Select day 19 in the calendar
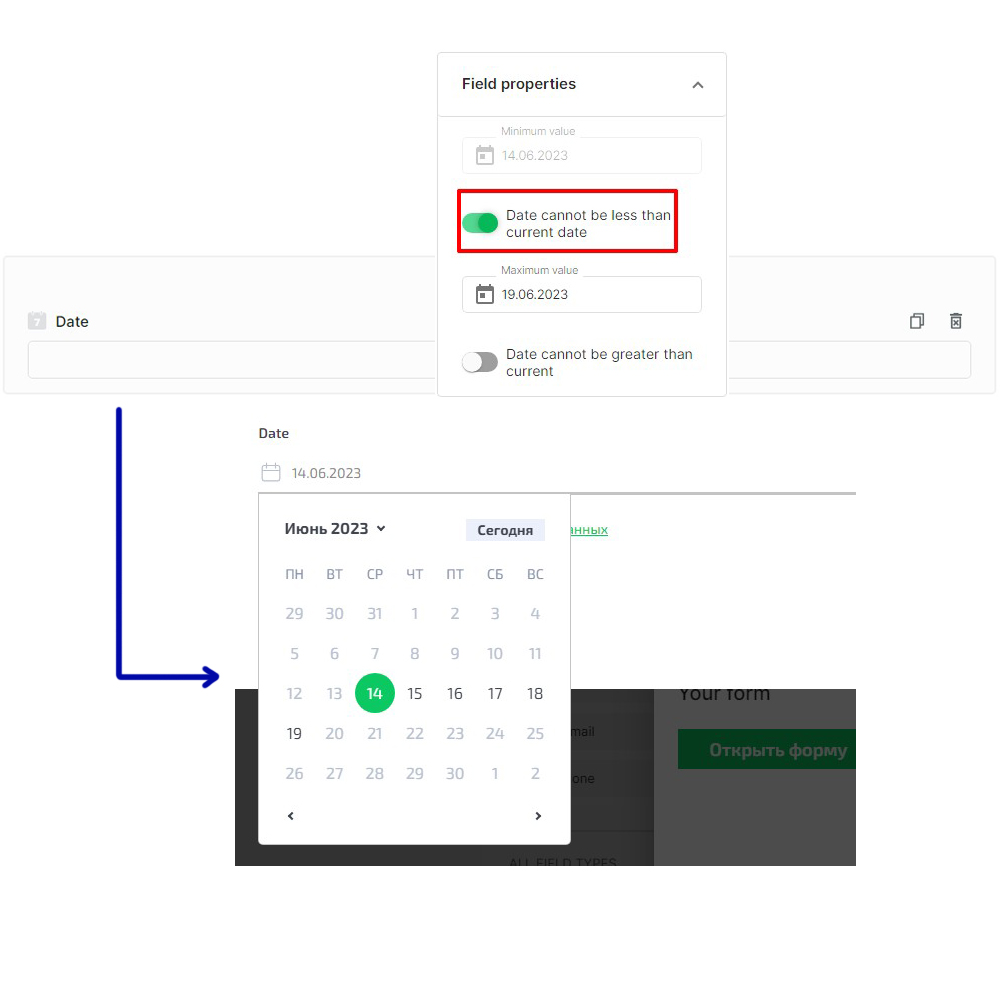Viewport: 1000px width, 1000px height. coord(294,733)
